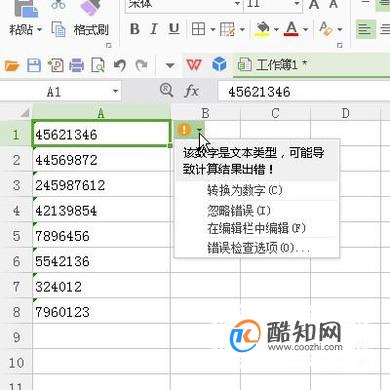Toggle Underline formatting
Viewport: 390px width, 390px height.
click(174, 29)
